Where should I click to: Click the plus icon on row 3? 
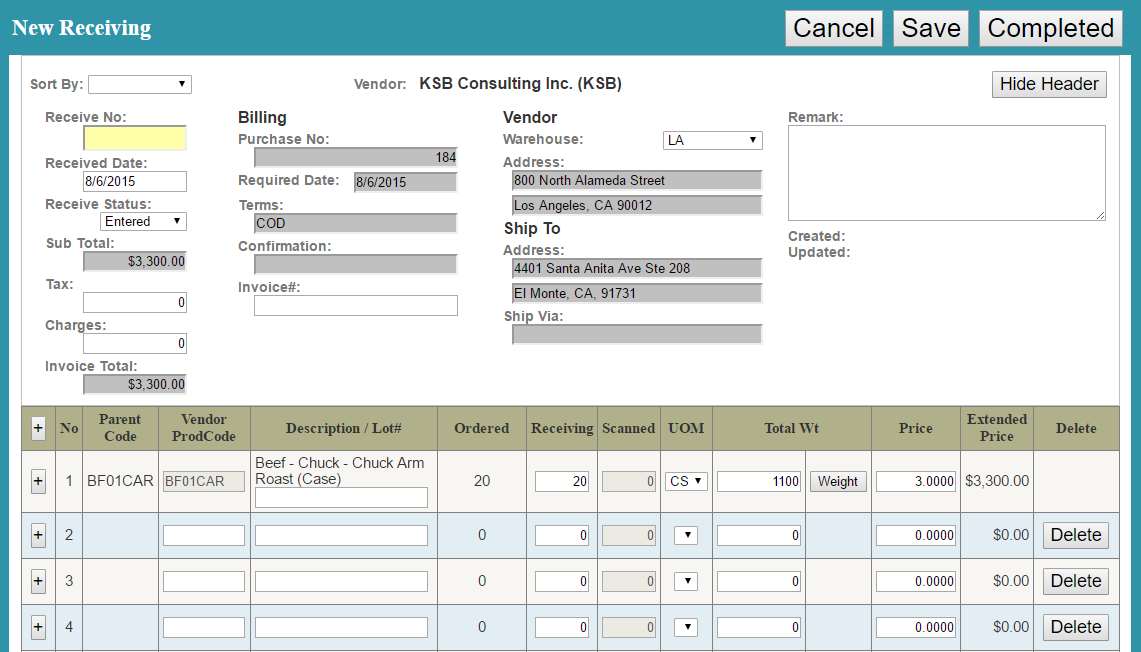tap(38, 581)
